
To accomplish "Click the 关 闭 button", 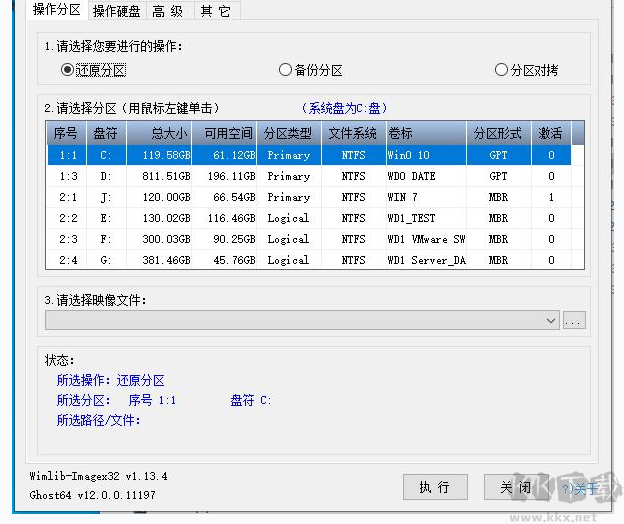I will tap(516, 487).
